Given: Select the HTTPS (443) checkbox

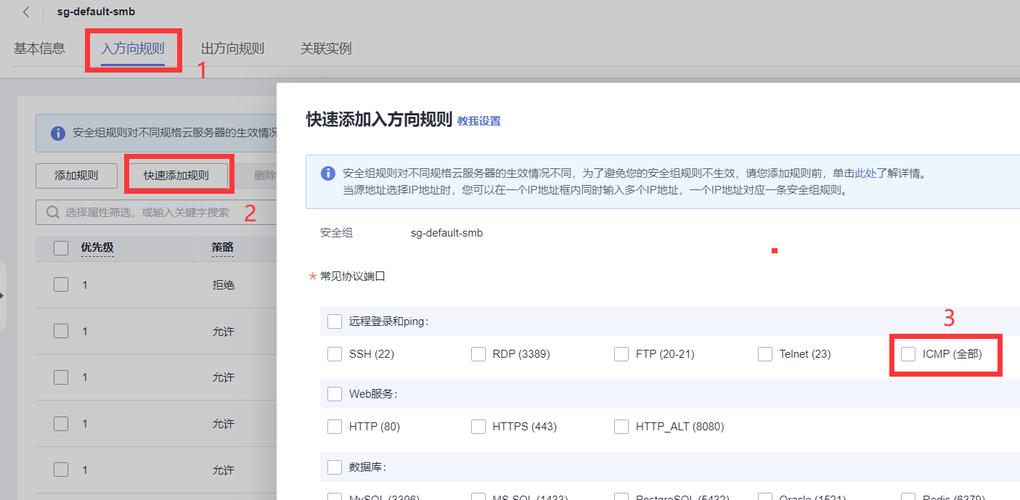Looking at the screenshot, I should coord(478,427).
